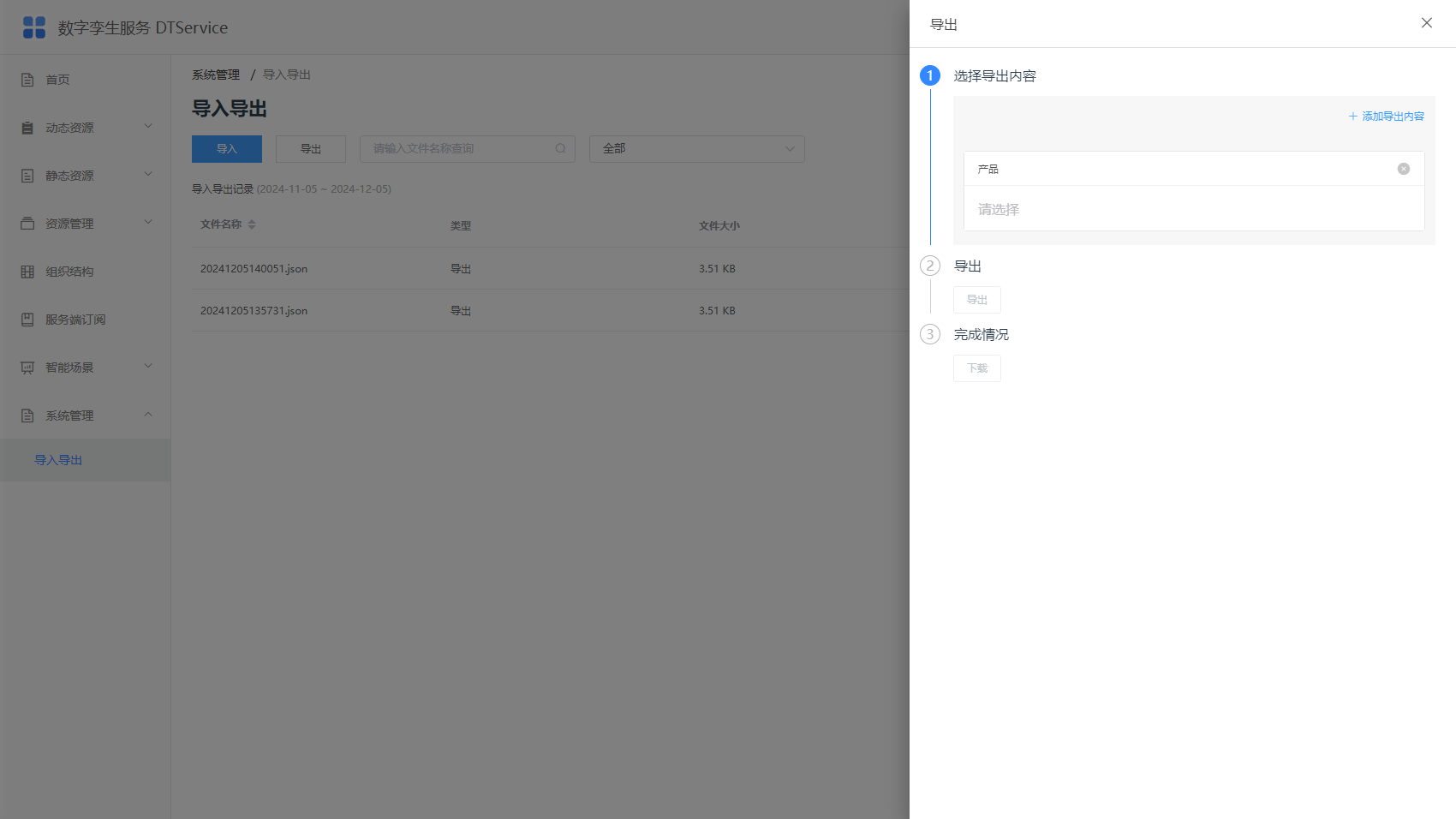Open the 全部 type filter dropdown

(x=697, y=148)
